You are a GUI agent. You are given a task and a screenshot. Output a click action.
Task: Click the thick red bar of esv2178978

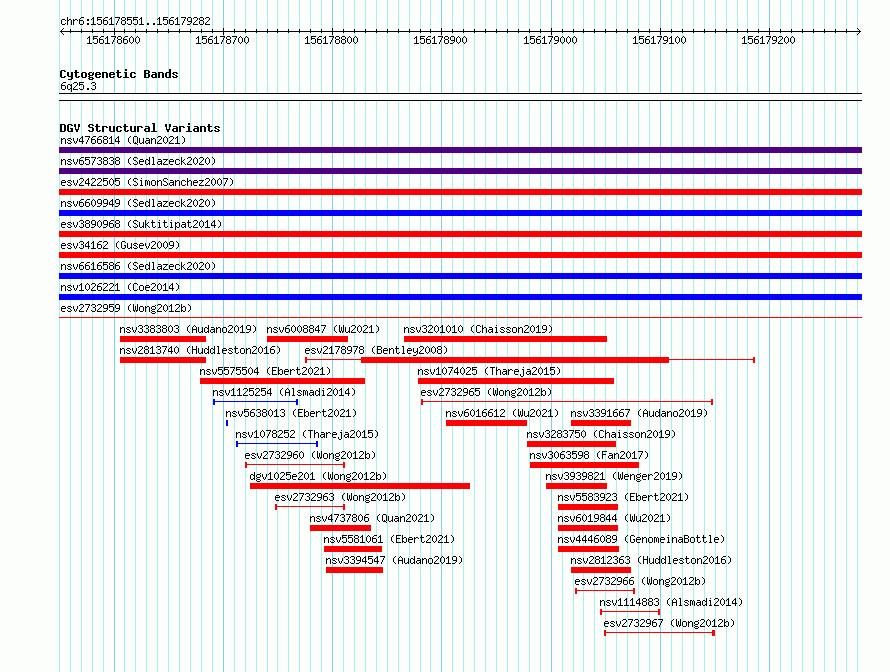(515, 360)
